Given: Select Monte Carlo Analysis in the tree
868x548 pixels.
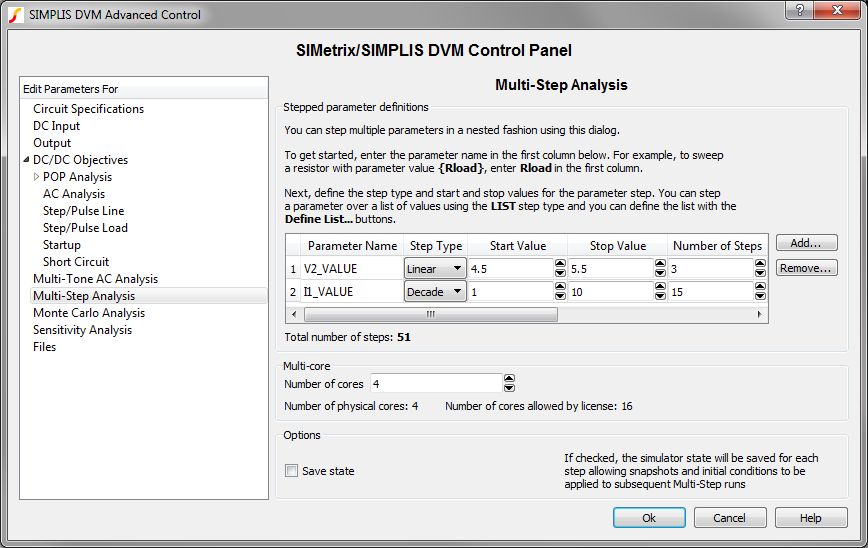Looking at the screenshot, I should click(89, 313).
